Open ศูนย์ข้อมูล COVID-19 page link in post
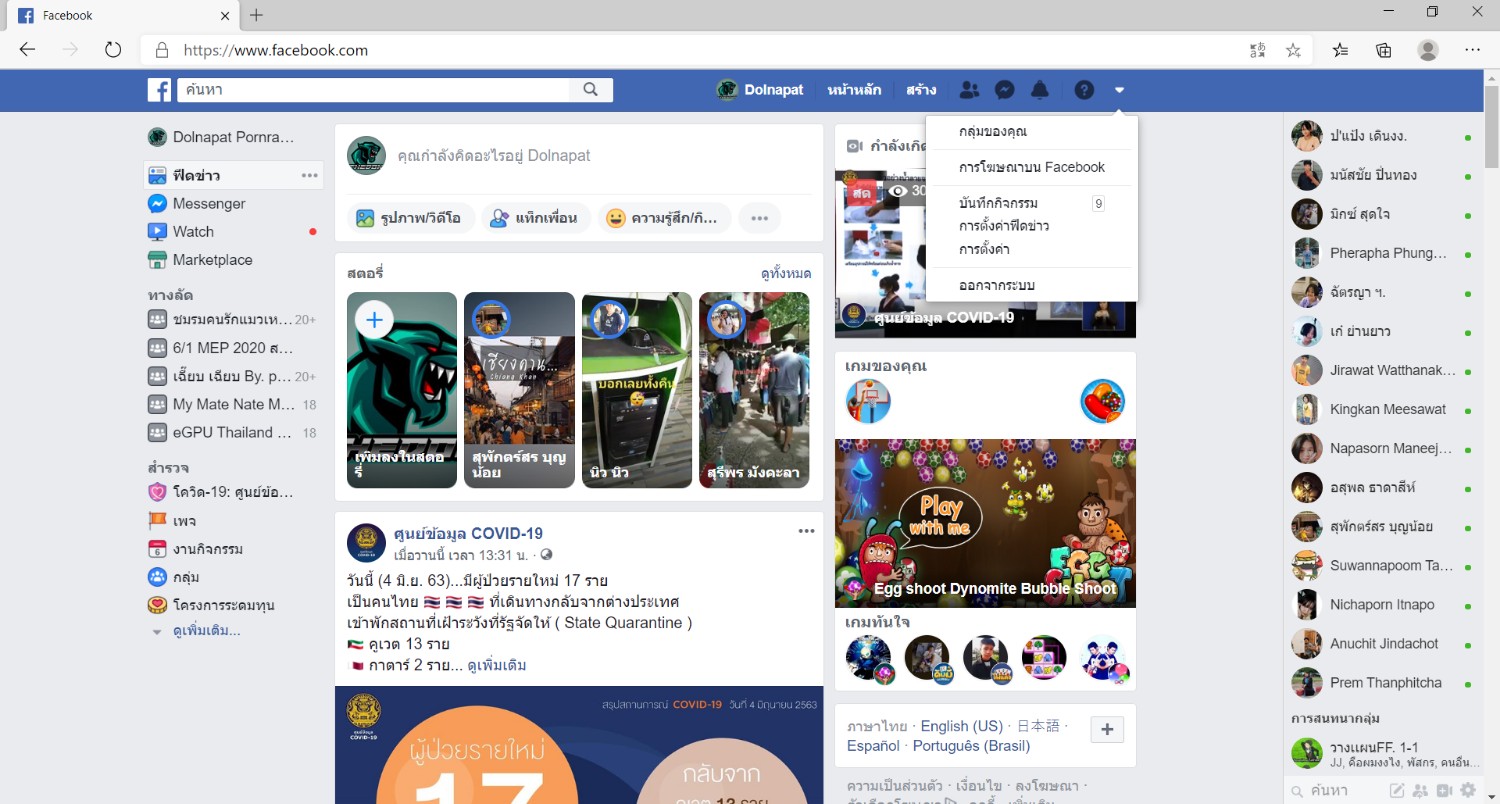The height and width of the screenshot is (804, 1500). pyautogui.click(x=468, y=533)
